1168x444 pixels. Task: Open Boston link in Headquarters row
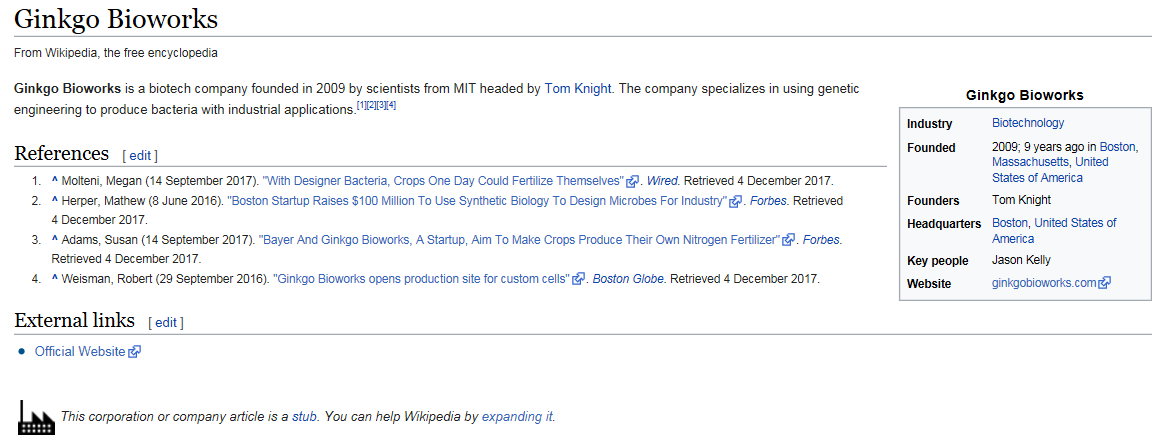pyautogui.click(x=1010, y=223)
